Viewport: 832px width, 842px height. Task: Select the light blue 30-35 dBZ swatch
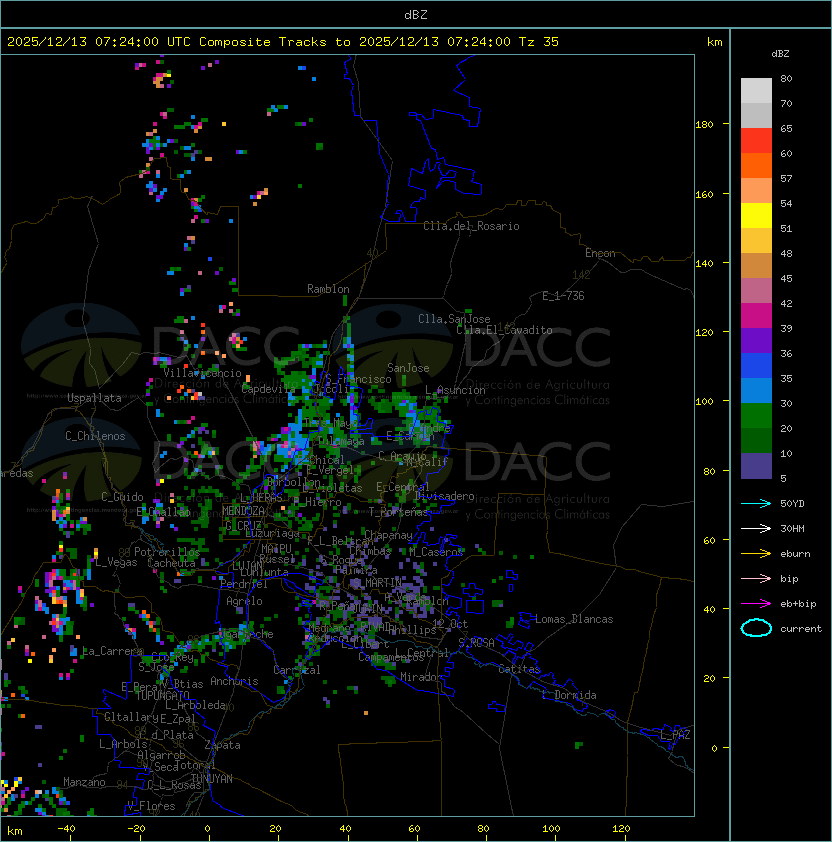(756, 390)
